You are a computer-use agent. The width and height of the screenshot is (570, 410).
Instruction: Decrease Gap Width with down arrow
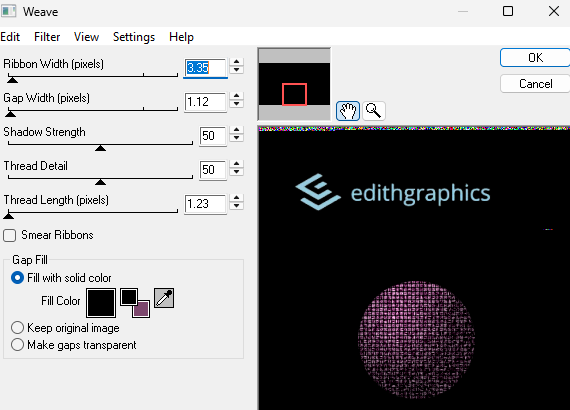click(x=237, y=104)
